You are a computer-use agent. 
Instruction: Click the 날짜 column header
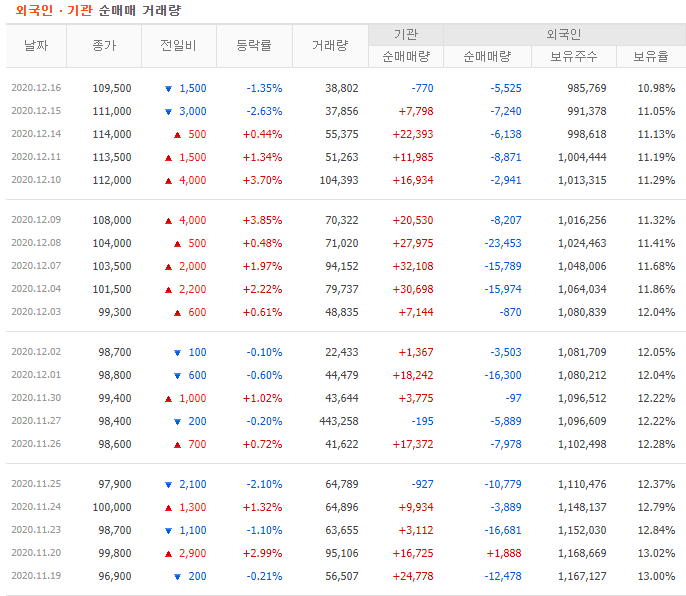click(36, 46)
